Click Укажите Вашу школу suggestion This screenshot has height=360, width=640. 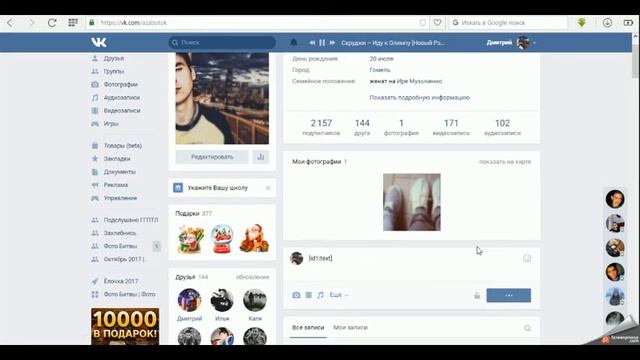[218, 188]
